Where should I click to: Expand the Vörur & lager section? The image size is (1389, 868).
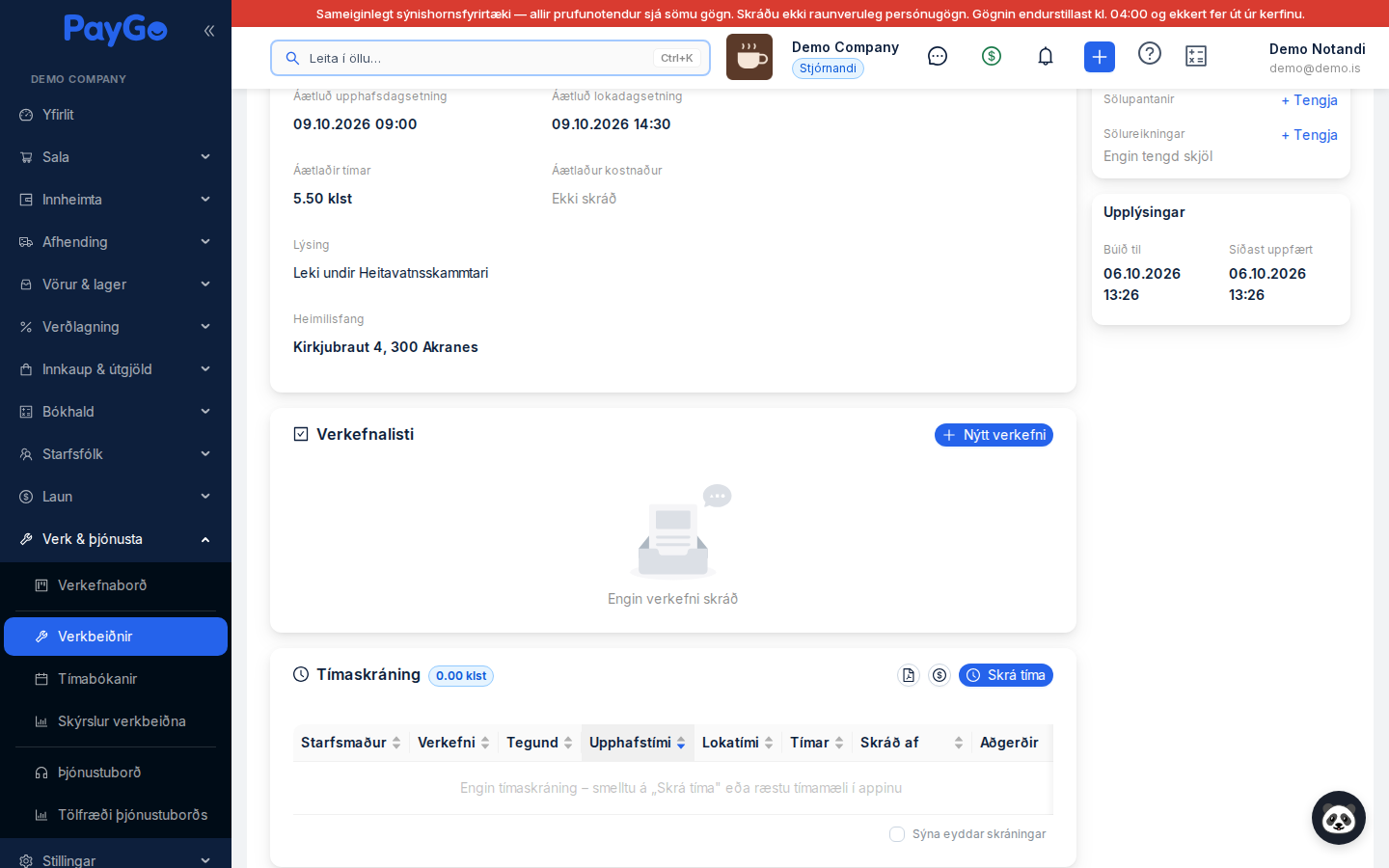pos(116,285)
